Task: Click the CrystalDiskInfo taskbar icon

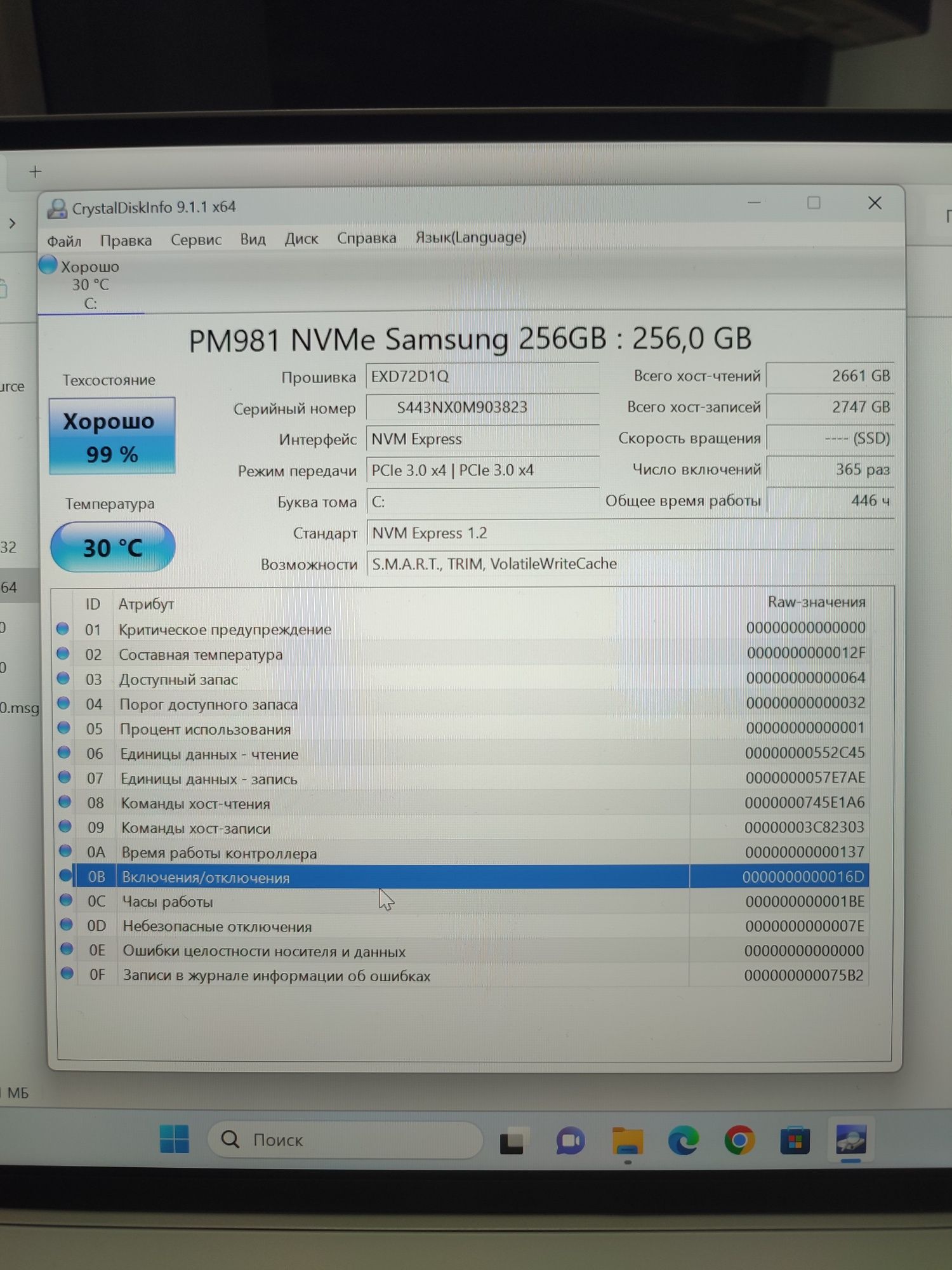Action: 851,1140
